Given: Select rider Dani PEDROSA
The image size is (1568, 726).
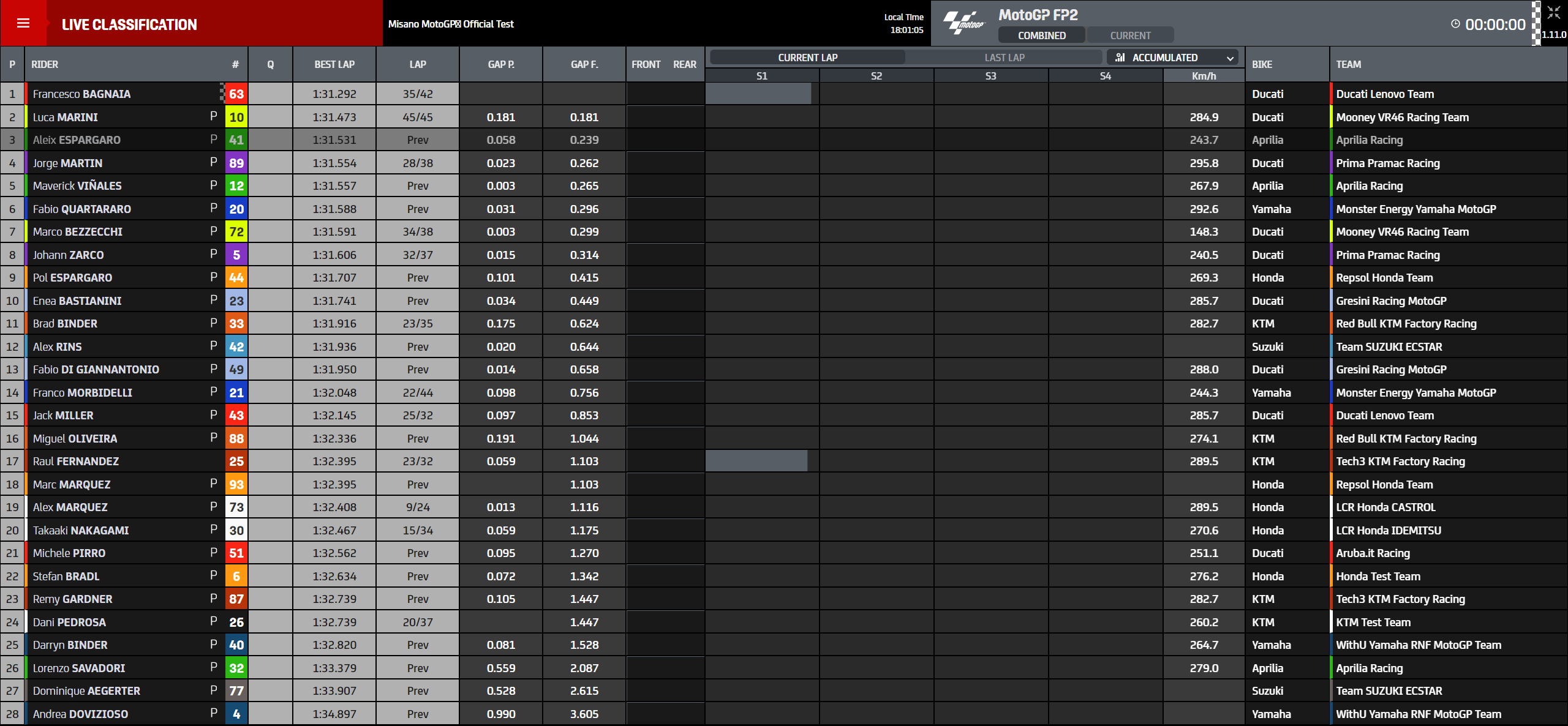Looking at the screenshot, I should (69, 622).
